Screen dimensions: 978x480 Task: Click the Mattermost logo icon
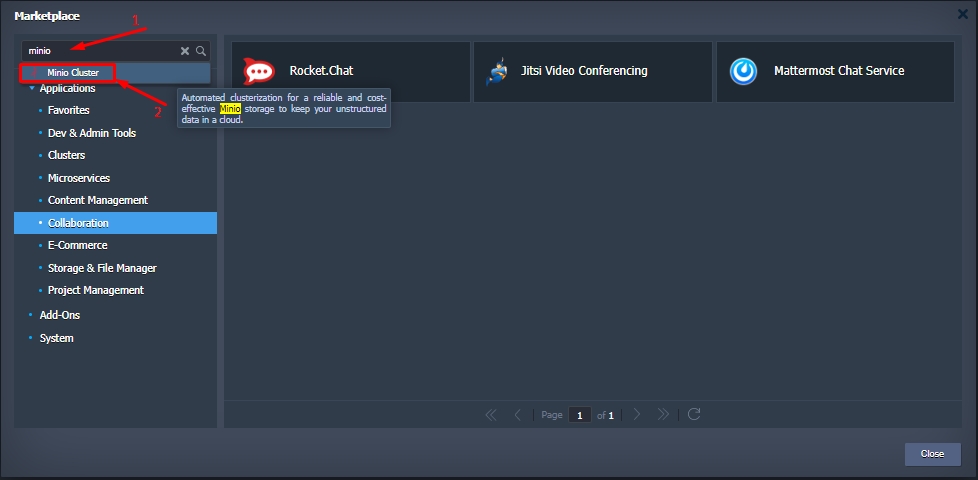click(x=743, y=71)
